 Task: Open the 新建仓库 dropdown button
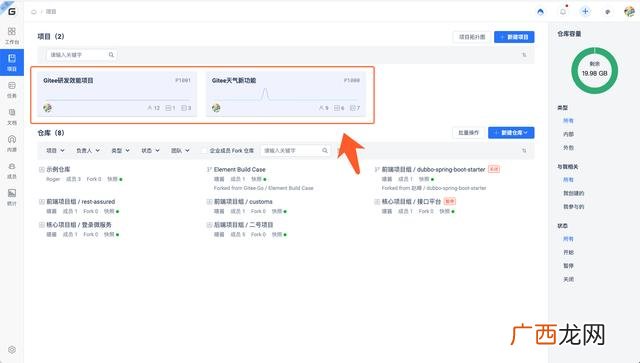[511, 133]
